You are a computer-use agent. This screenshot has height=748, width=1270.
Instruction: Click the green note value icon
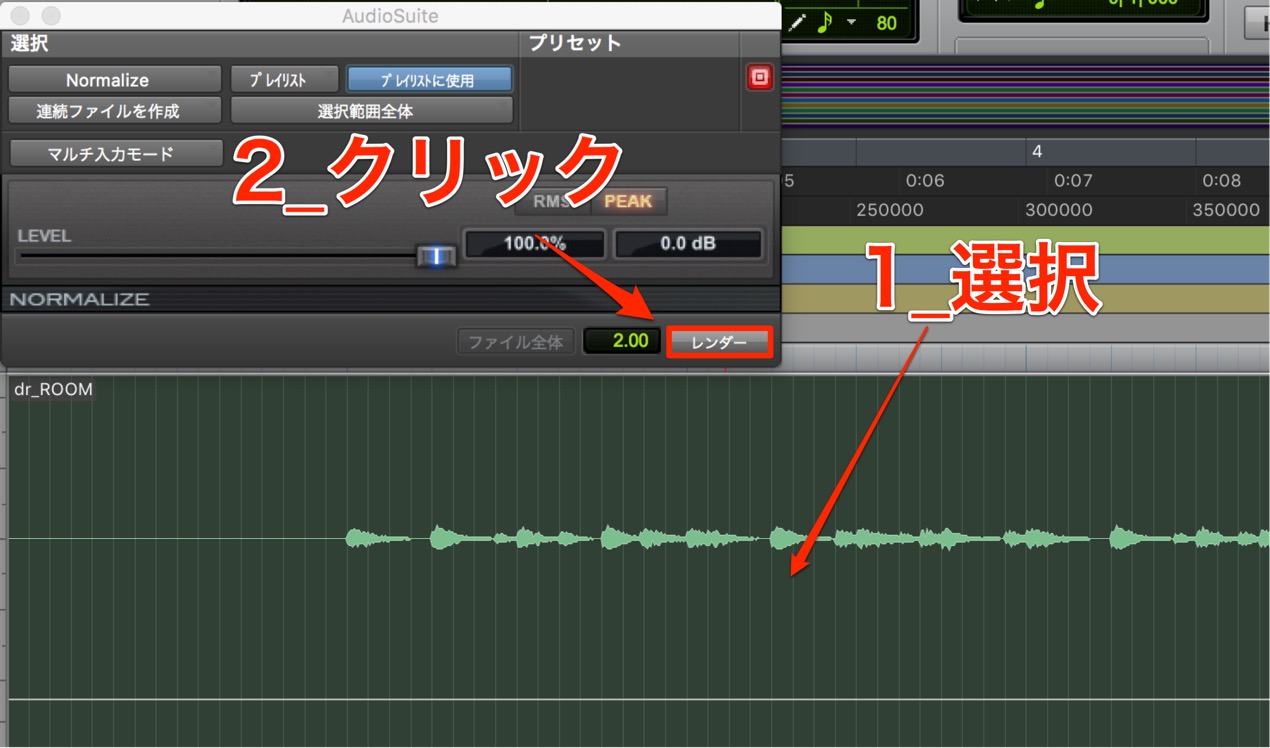click(825, 22)
